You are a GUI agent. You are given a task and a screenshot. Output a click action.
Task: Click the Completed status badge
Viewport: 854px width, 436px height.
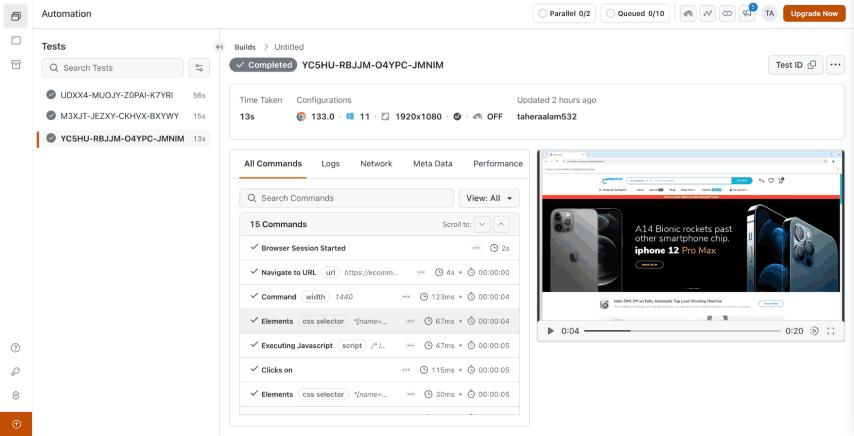[263, 65]
